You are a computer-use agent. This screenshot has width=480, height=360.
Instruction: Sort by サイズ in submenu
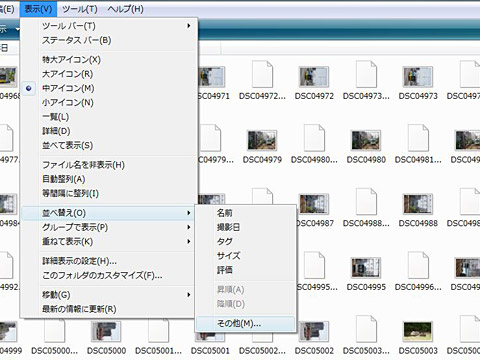(x=246, y=256)
